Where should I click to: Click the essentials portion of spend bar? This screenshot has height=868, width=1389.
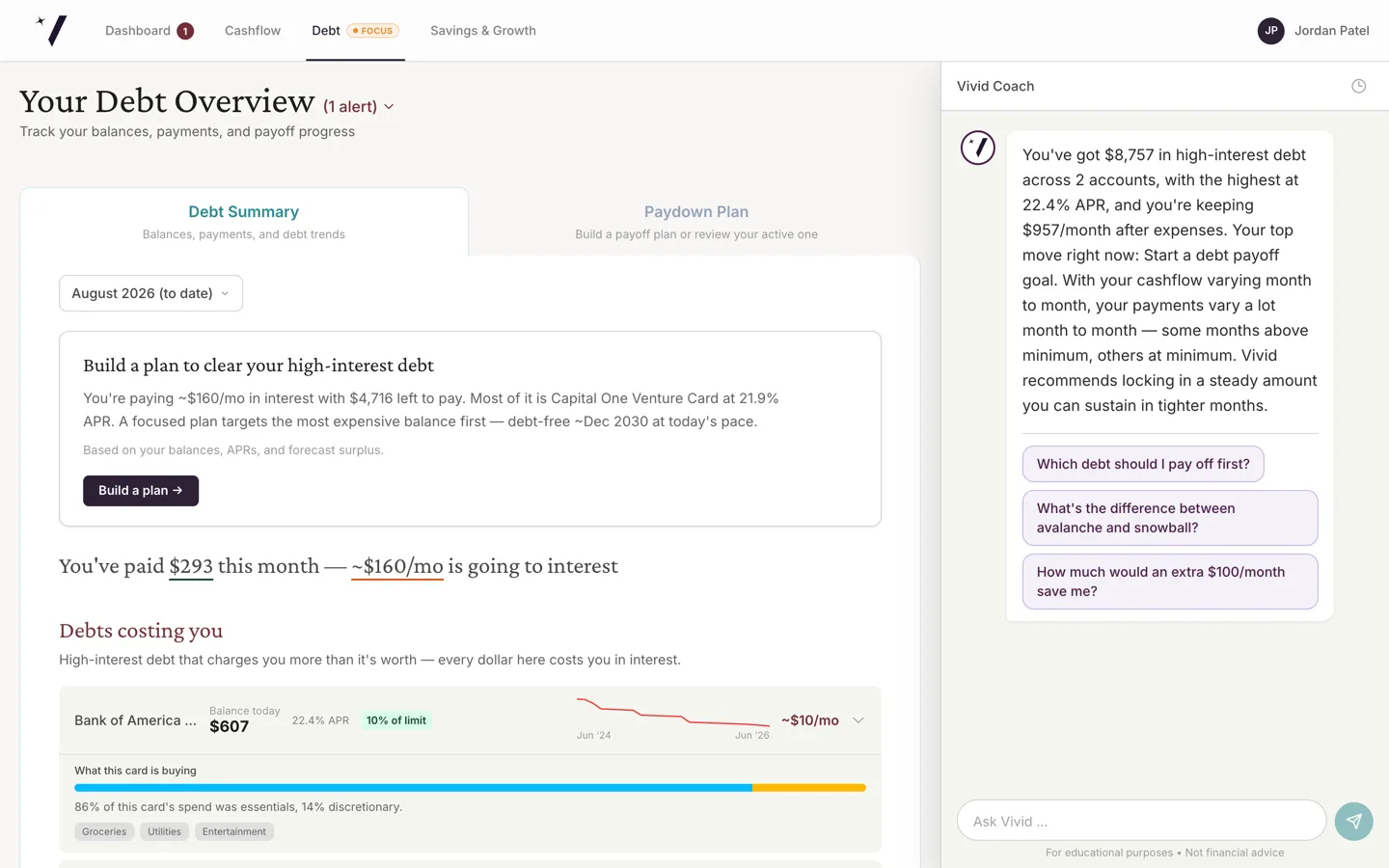pyautogui.click(x=413, y=788)
